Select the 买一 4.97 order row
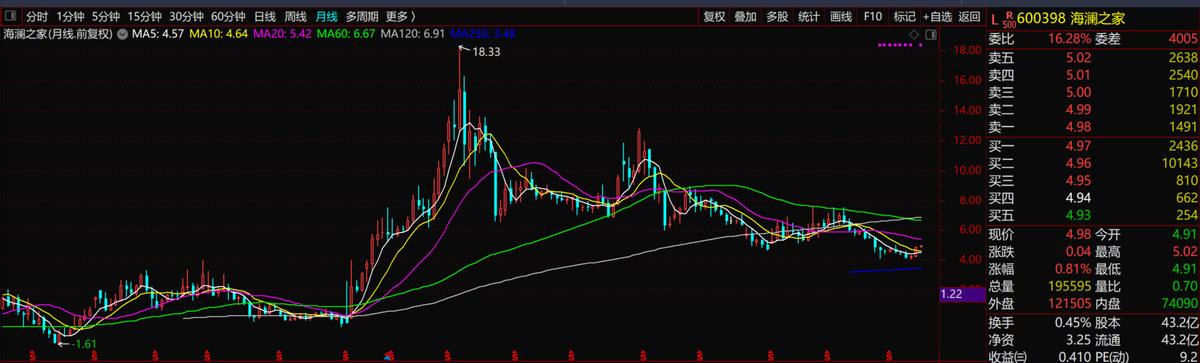1200x363 pixels. pyautogui.click(x=1092, y=146)
